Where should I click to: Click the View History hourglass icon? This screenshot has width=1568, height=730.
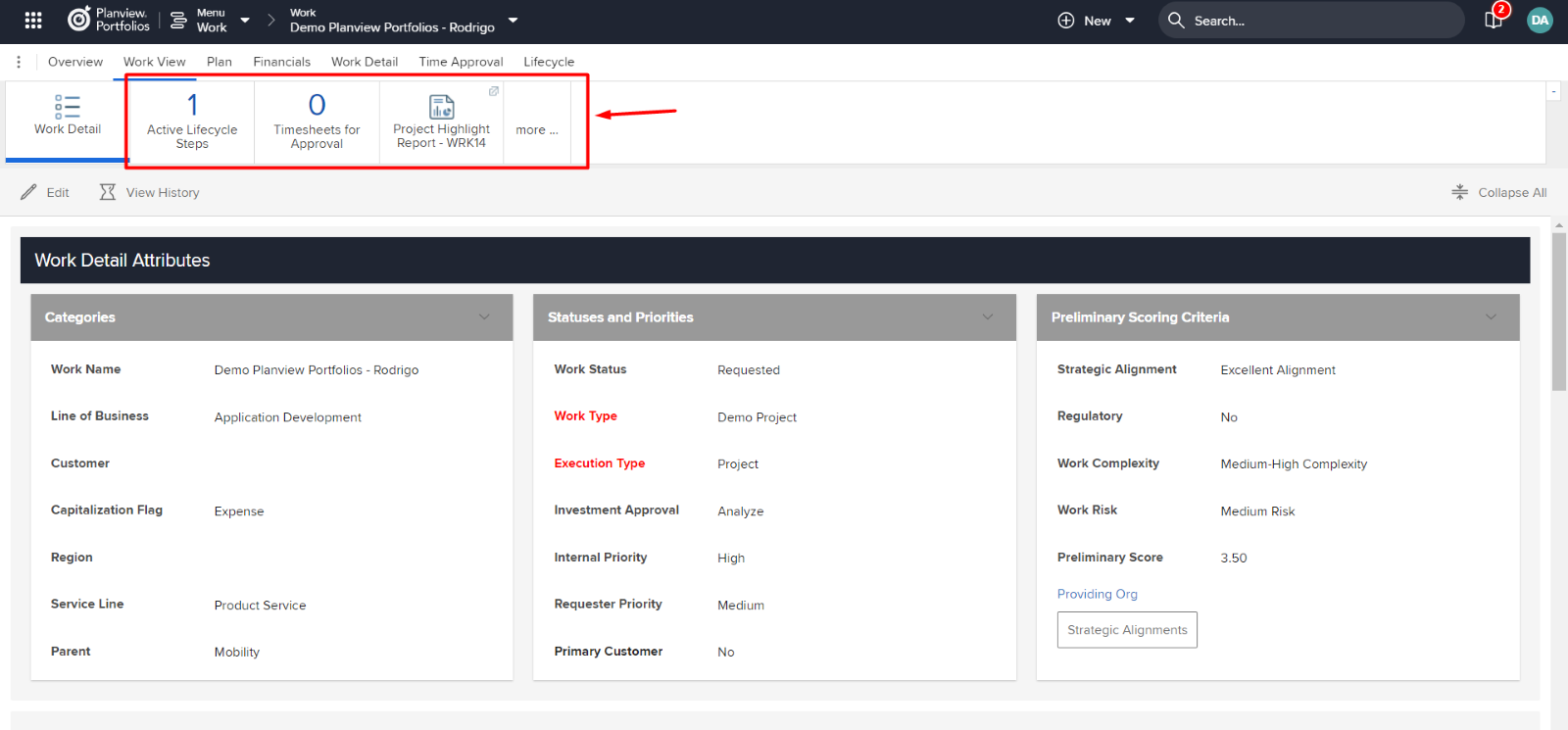[x=108, y=192]
